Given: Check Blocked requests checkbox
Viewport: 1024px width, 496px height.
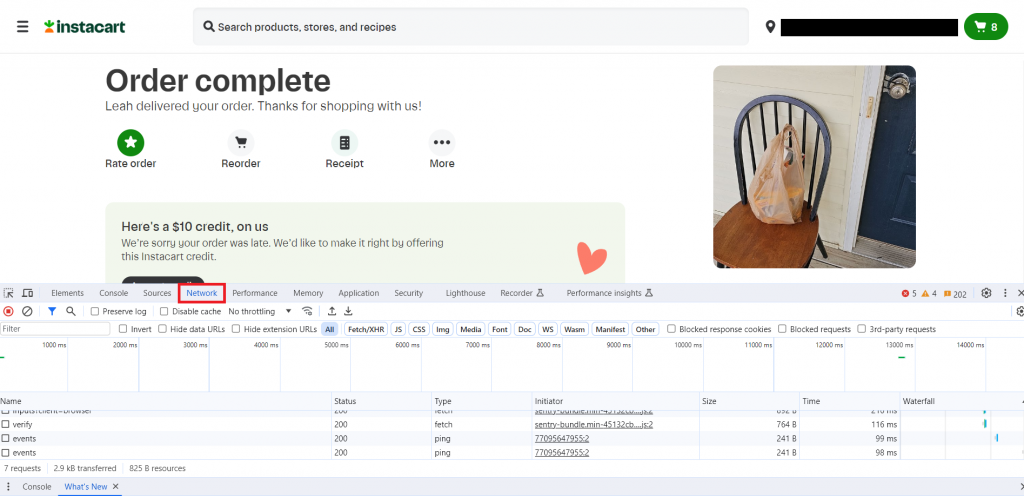Looking at the screenshot, I should point(782,329).
